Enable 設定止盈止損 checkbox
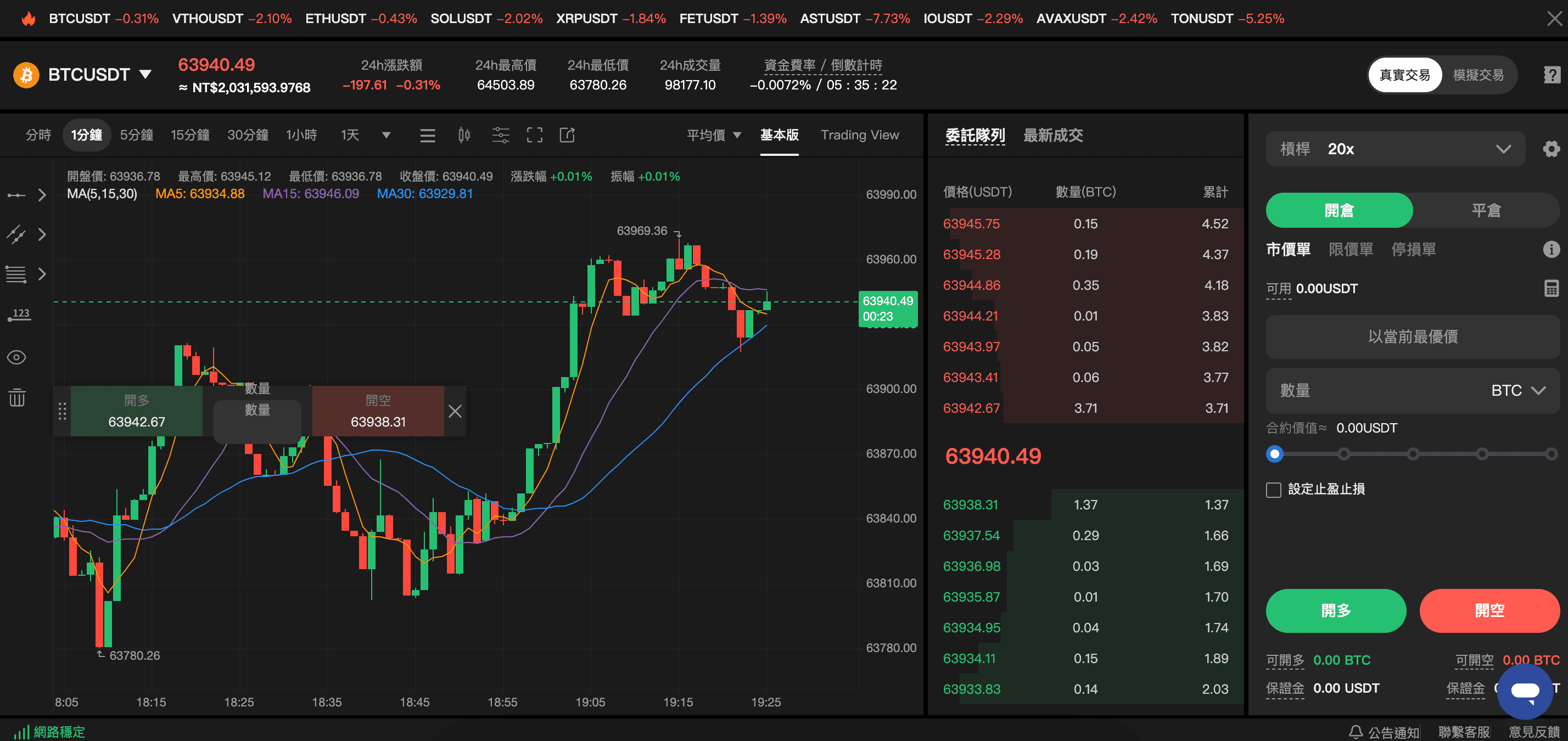1568x741 pixels. [x=1273, y=490]
